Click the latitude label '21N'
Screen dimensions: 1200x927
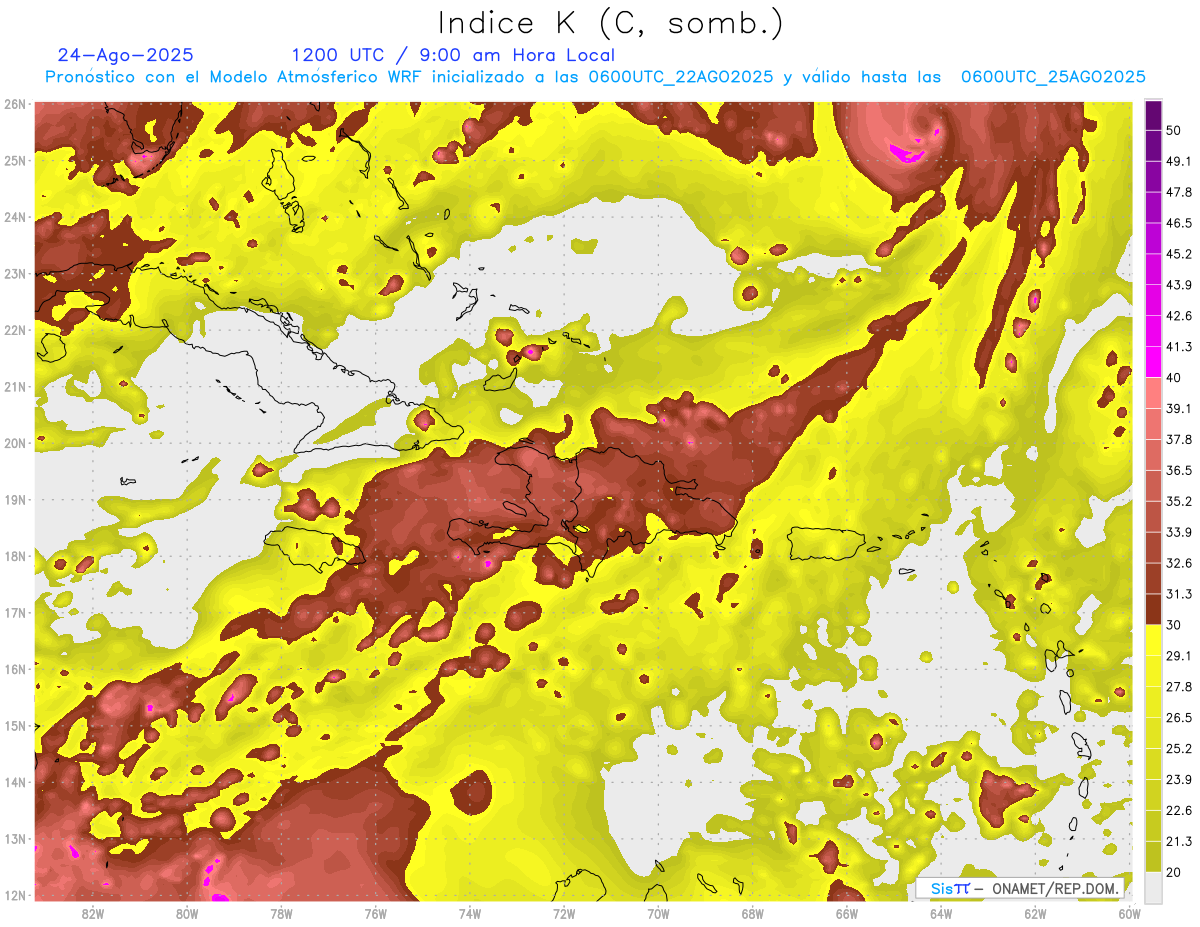(16, 387)
